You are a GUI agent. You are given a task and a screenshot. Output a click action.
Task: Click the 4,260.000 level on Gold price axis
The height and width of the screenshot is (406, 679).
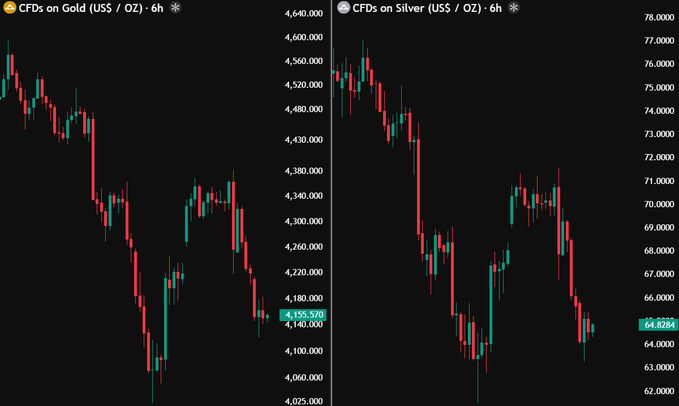tap(304, 247)
